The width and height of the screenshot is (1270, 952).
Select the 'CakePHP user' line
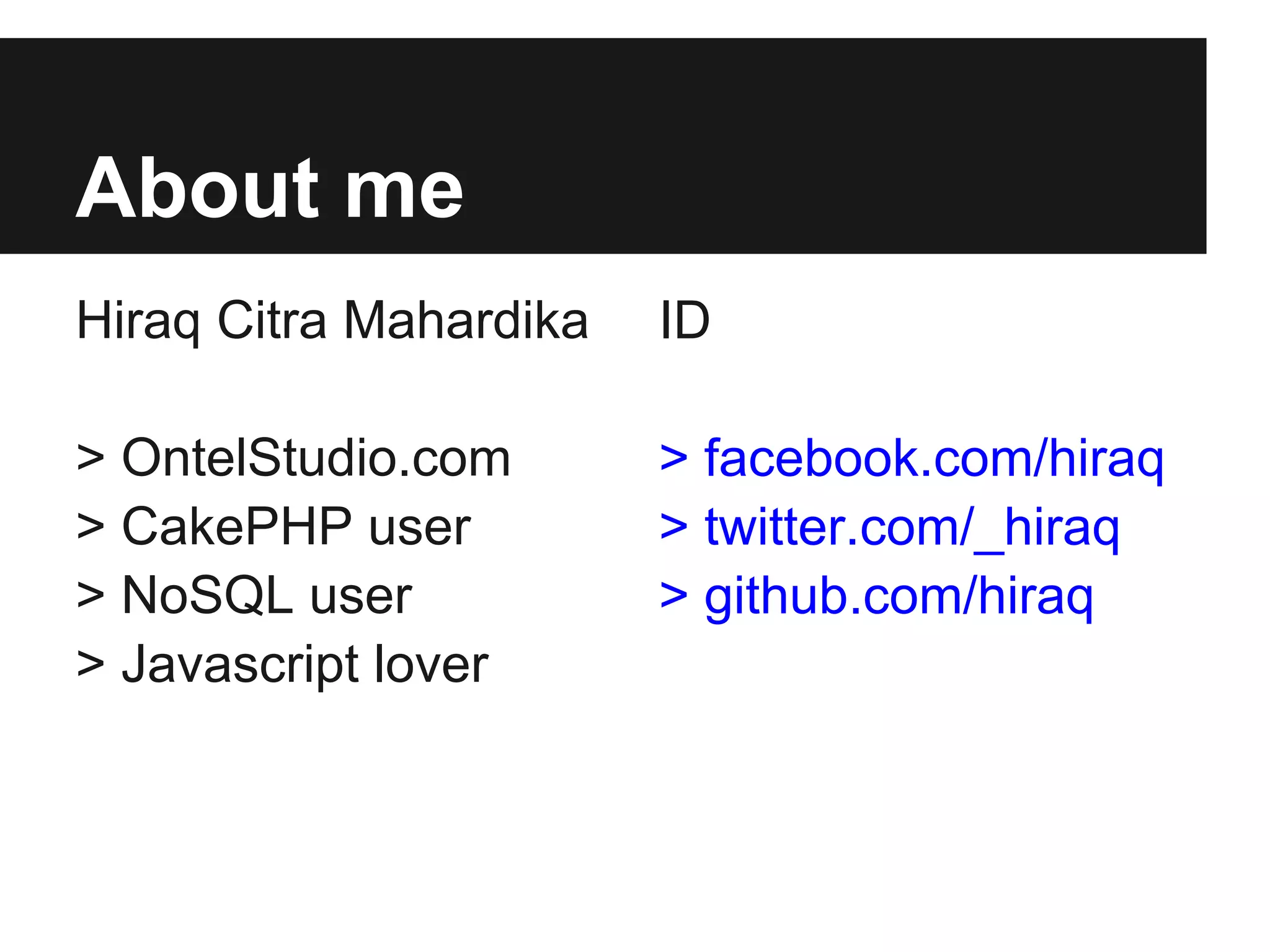tap(296, 527)
